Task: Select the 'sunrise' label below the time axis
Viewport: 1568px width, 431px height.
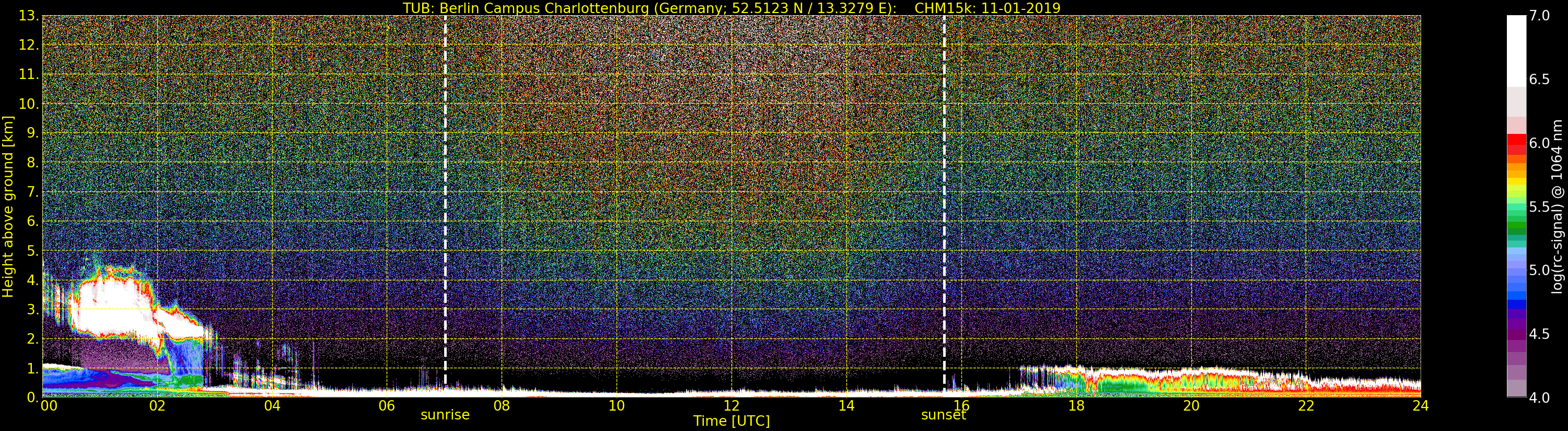Action: tap(445, 415)
